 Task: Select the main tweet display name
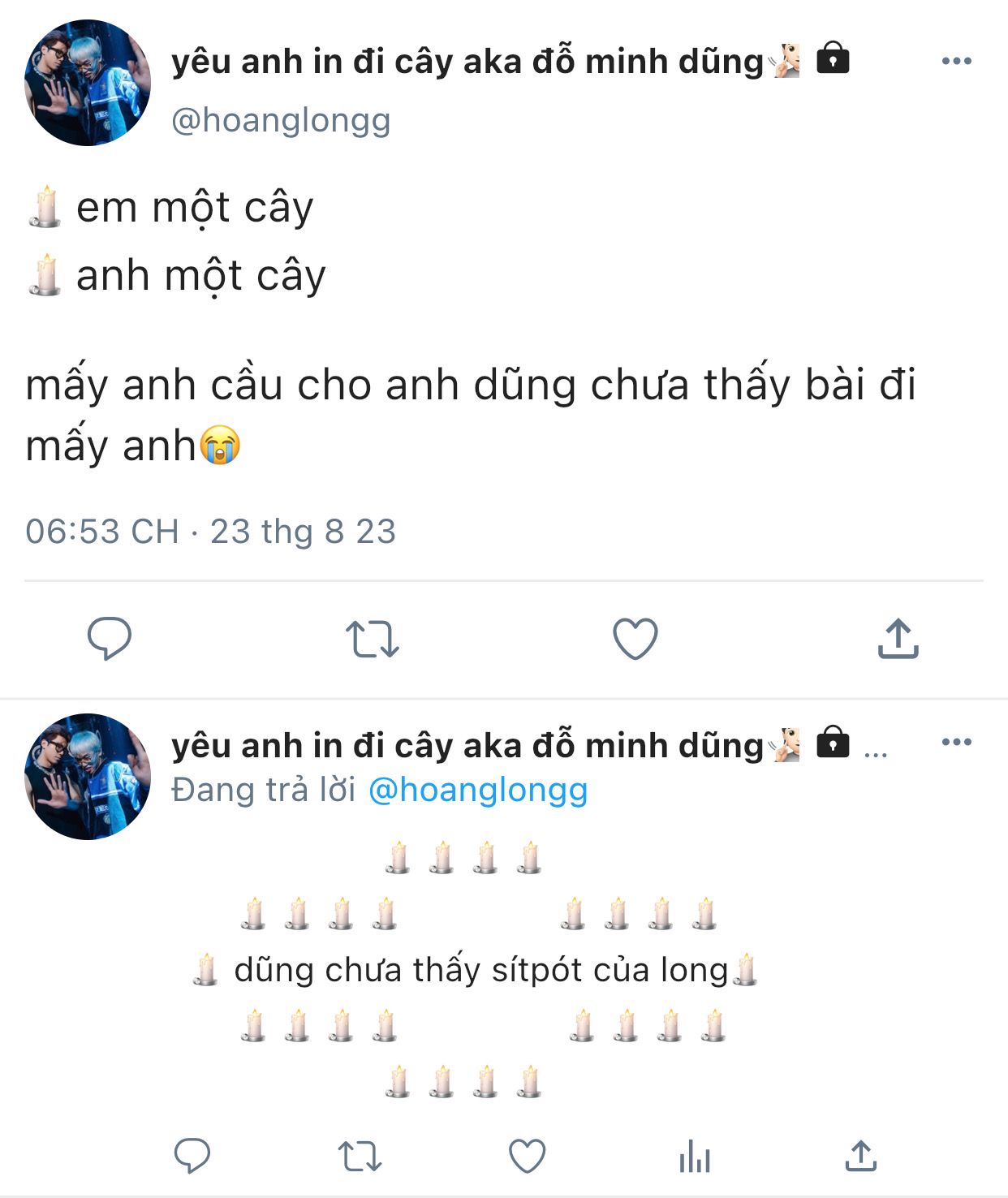468,62
